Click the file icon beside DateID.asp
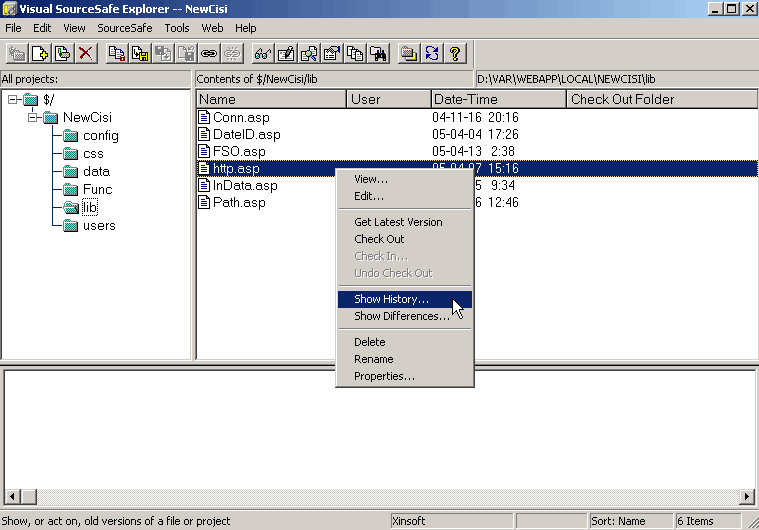The image size is (759, 530). pyautogui.click(x=204, y=134)
